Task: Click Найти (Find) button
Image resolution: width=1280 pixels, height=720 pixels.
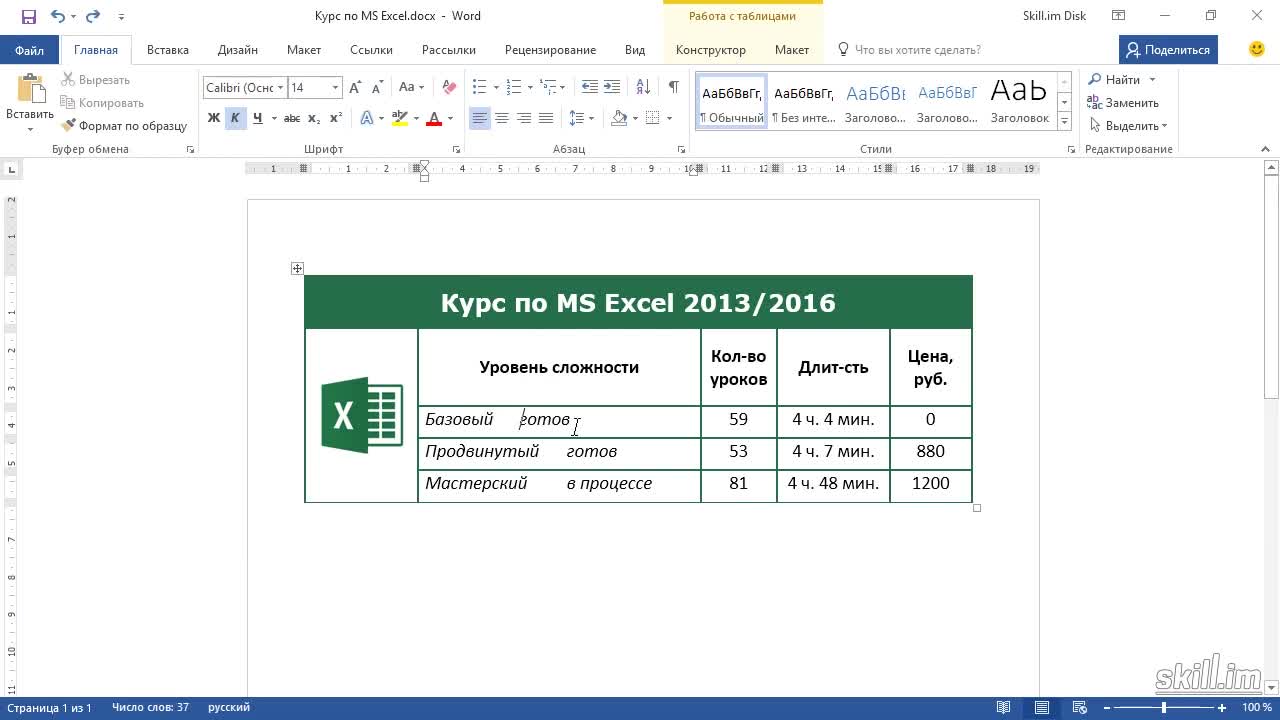Action: coord(1115,79)
